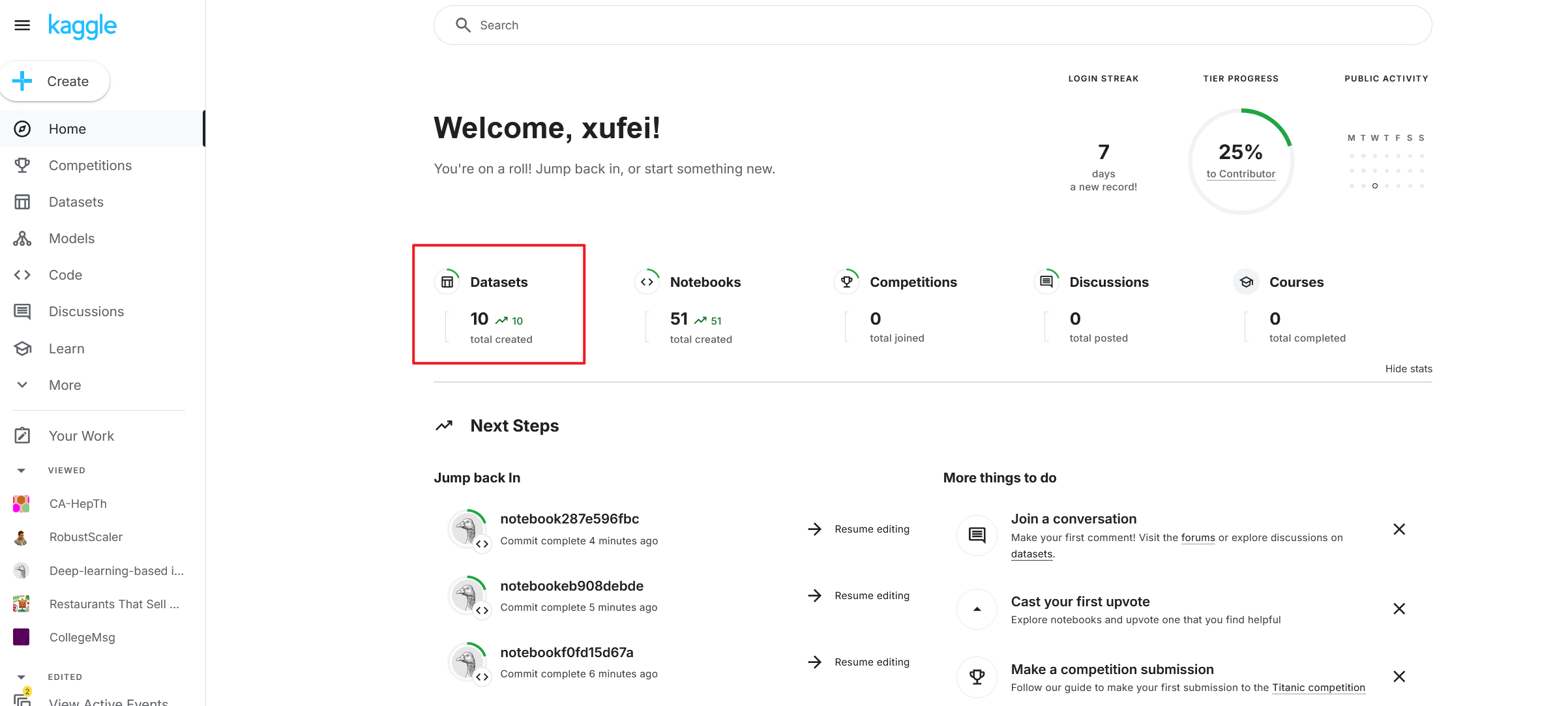Click the search magnifier icon
The height and width of the screenshot is (706, 1568).
(x=463, y=25)
